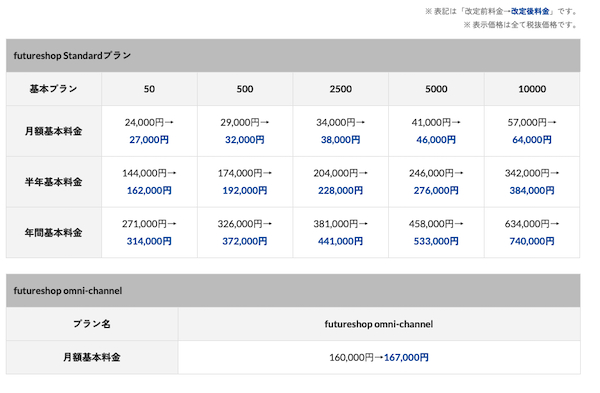Click the revised price 314,000円
The width and height of the screenshot is (600, 393).
tap(149, 241)
